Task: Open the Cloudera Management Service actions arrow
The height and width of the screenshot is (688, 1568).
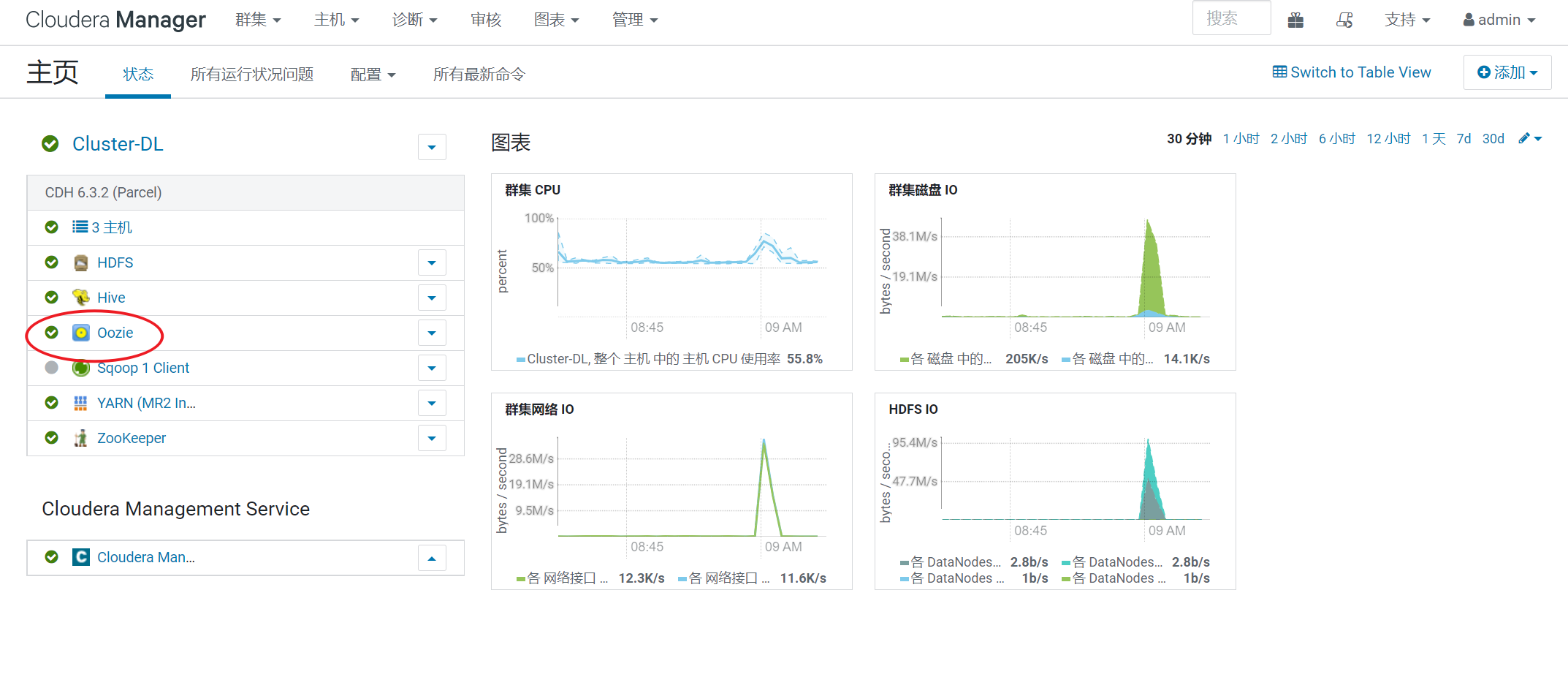Action: [432, 559]
